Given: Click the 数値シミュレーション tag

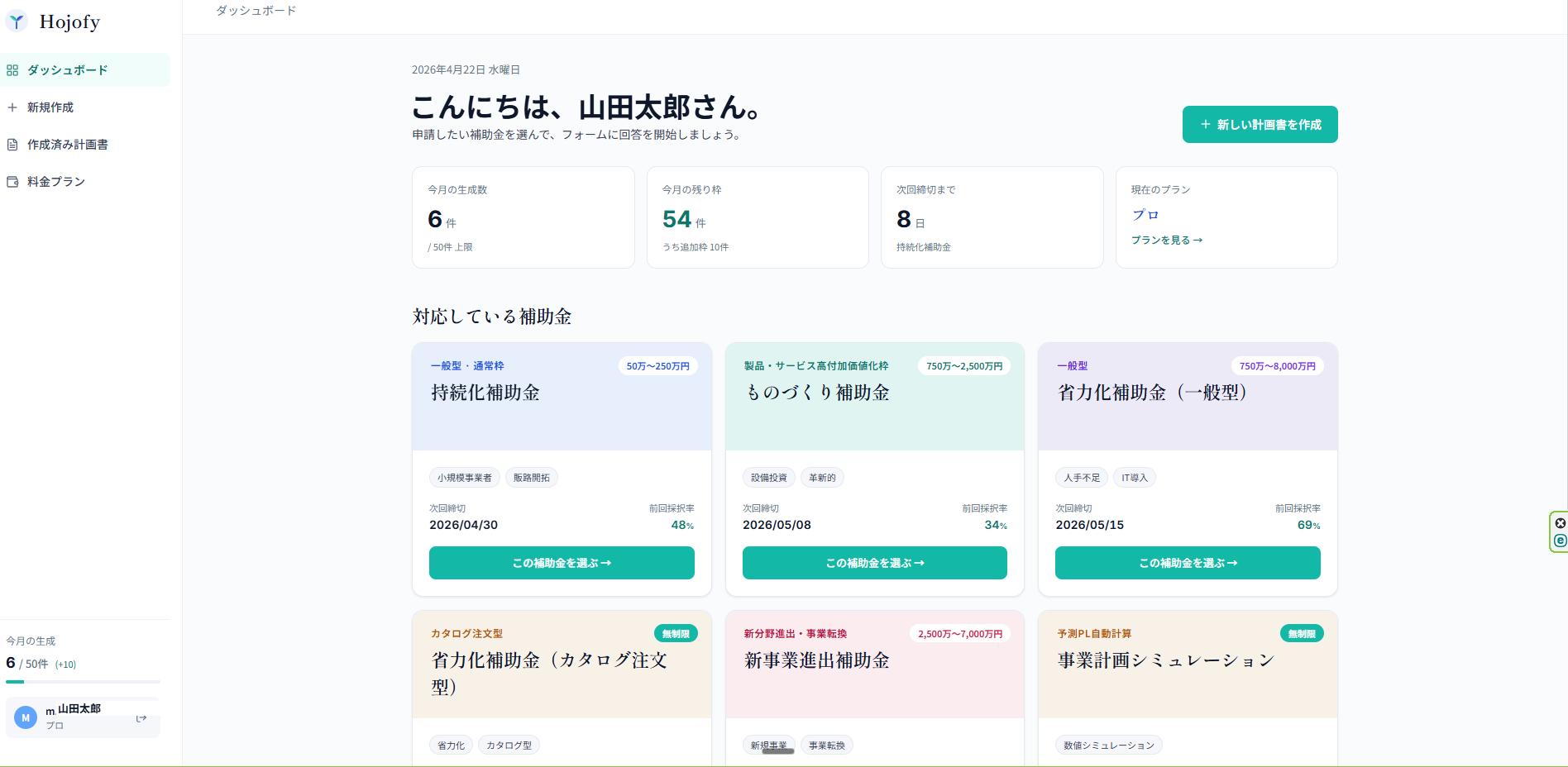Looking at the screenshot, I should (x=1109, y=746).
